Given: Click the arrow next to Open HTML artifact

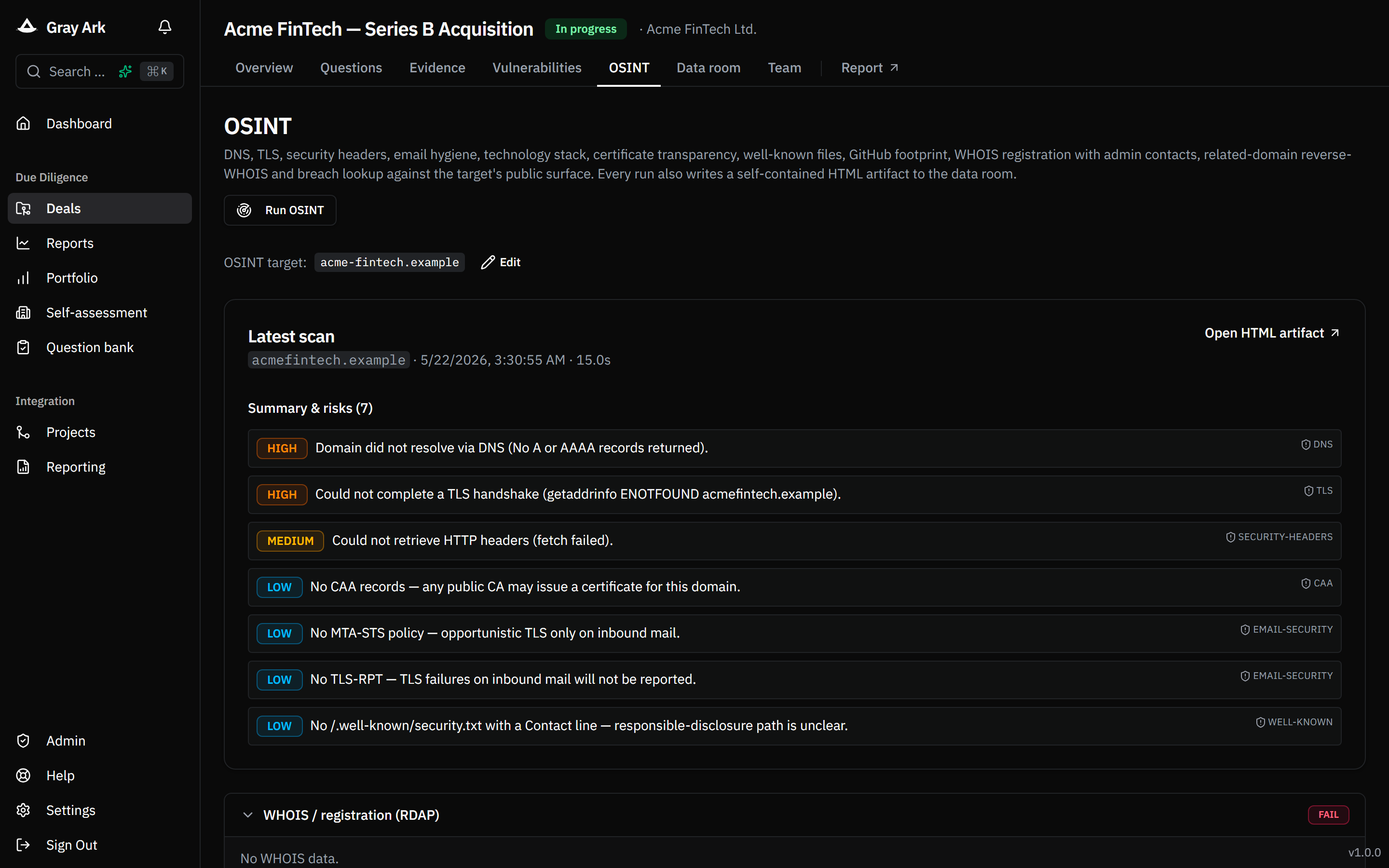Looking at the screenshot, I should click(x=1335, y=333).
